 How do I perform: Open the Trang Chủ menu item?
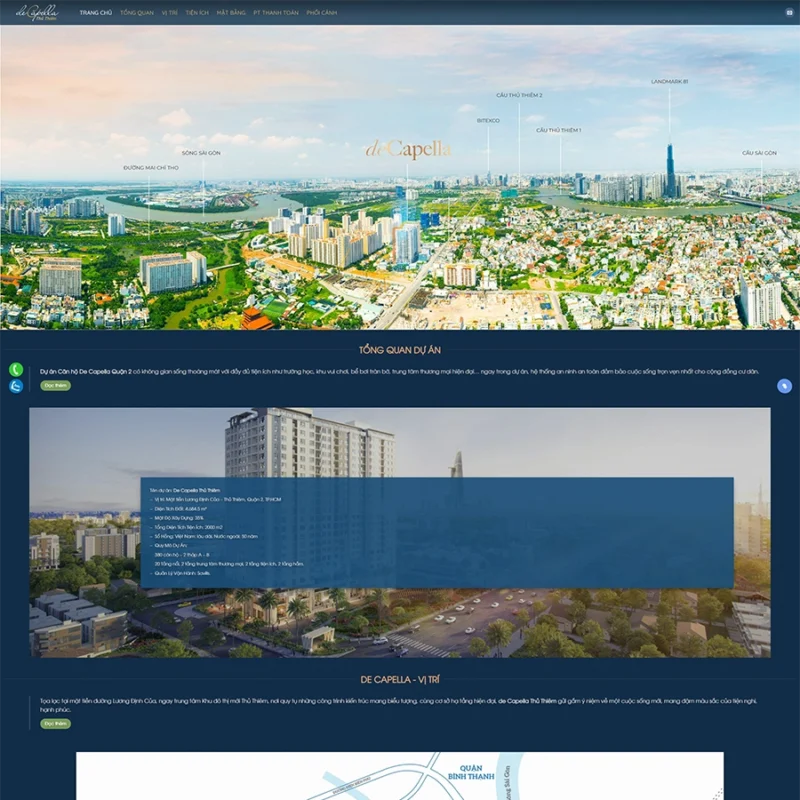(x=95, y=13)
